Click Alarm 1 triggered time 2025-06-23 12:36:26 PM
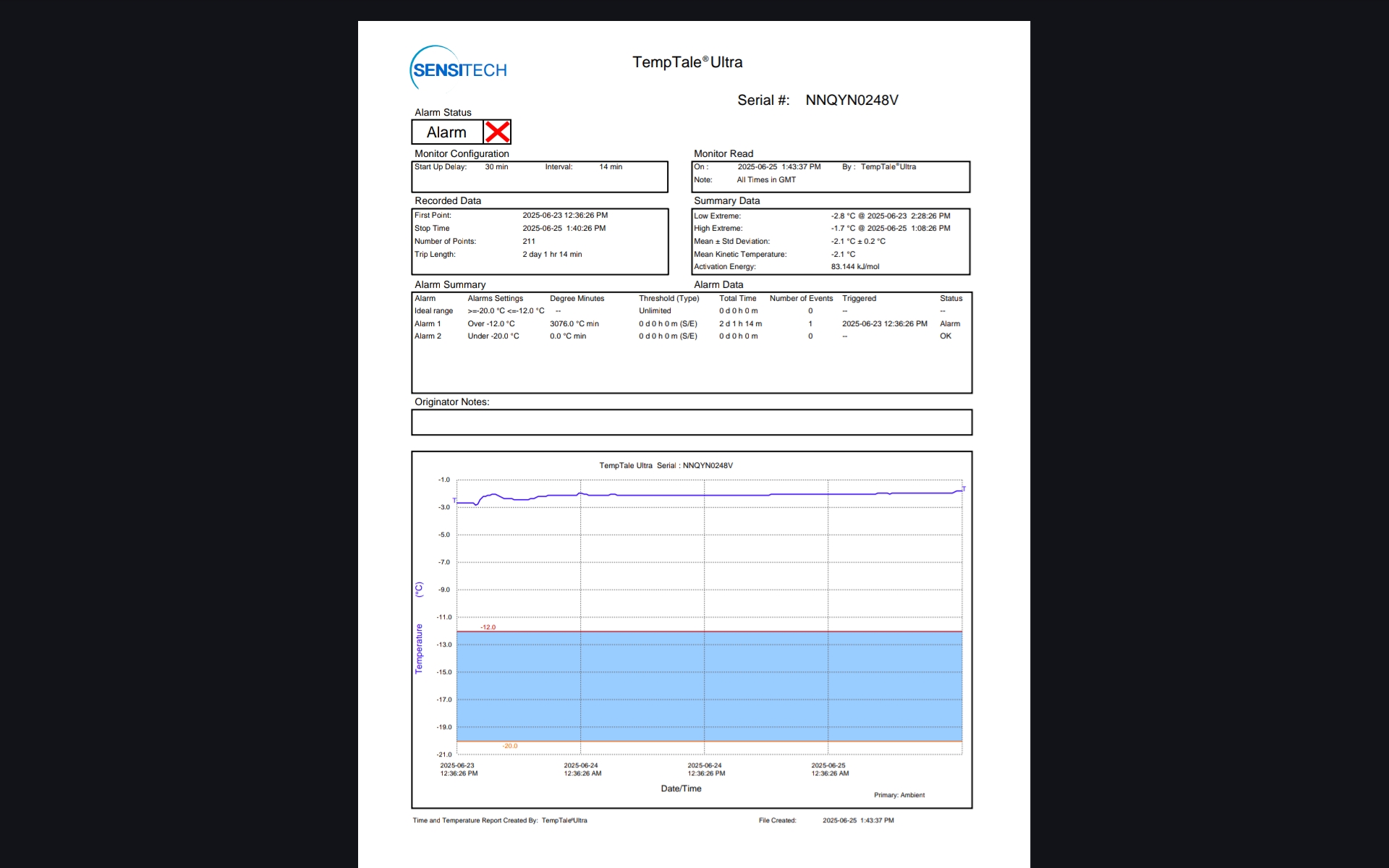The image size is (1389, 868). (885, 324)
